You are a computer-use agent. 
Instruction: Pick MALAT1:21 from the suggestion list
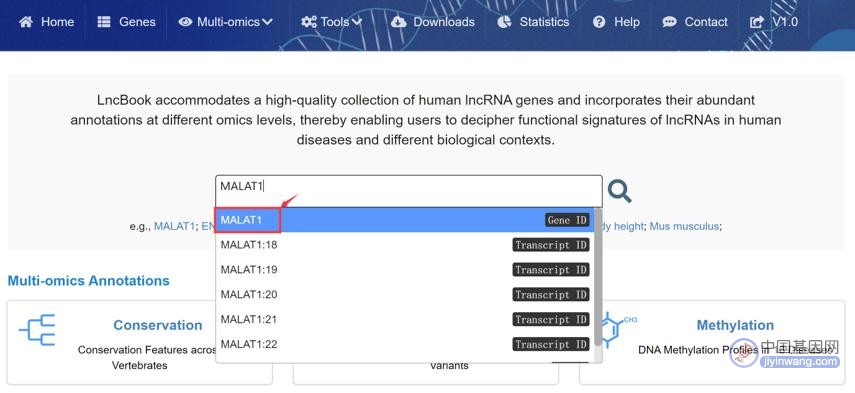tap(404, 319)
